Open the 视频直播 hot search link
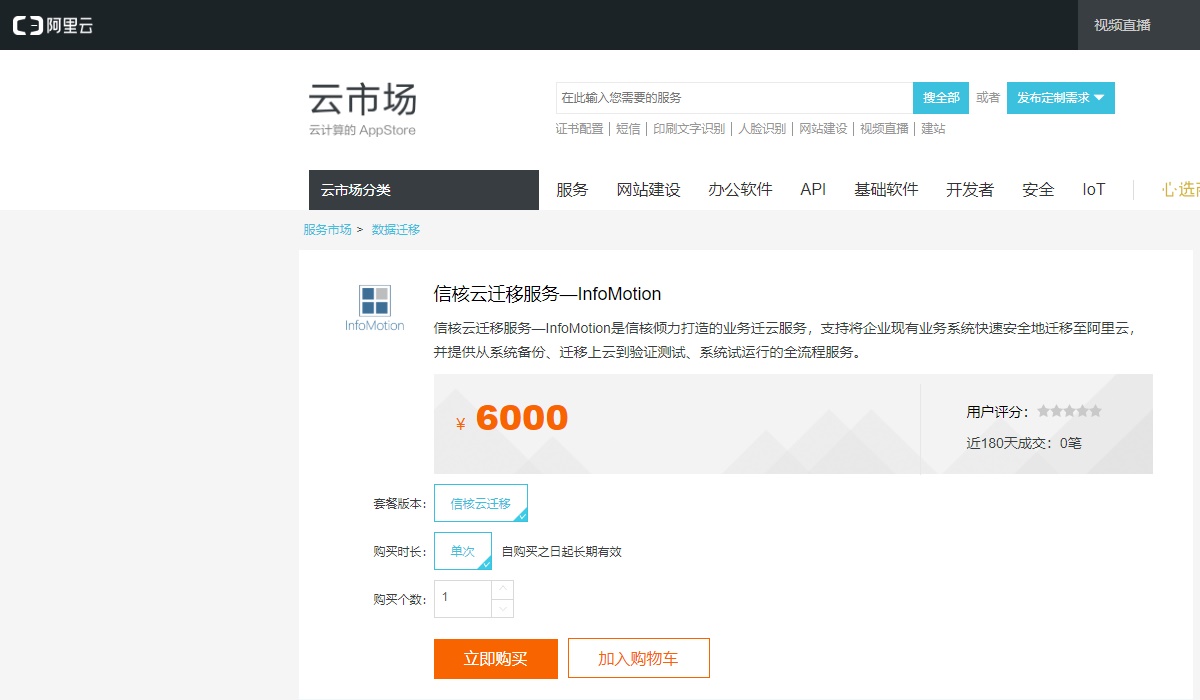1200x700 pixels. 884,129
